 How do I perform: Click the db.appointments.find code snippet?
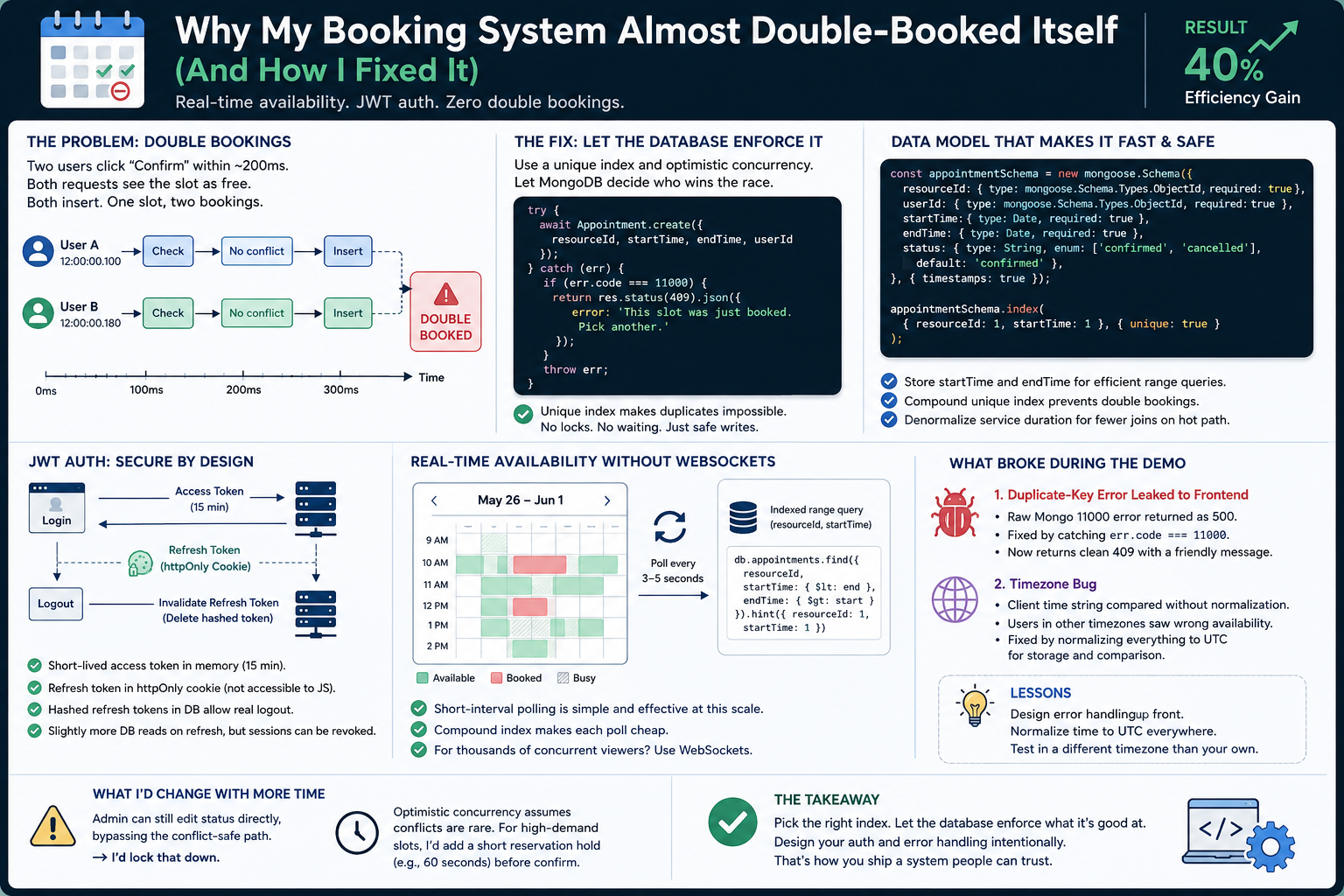(x=804, y=593)
